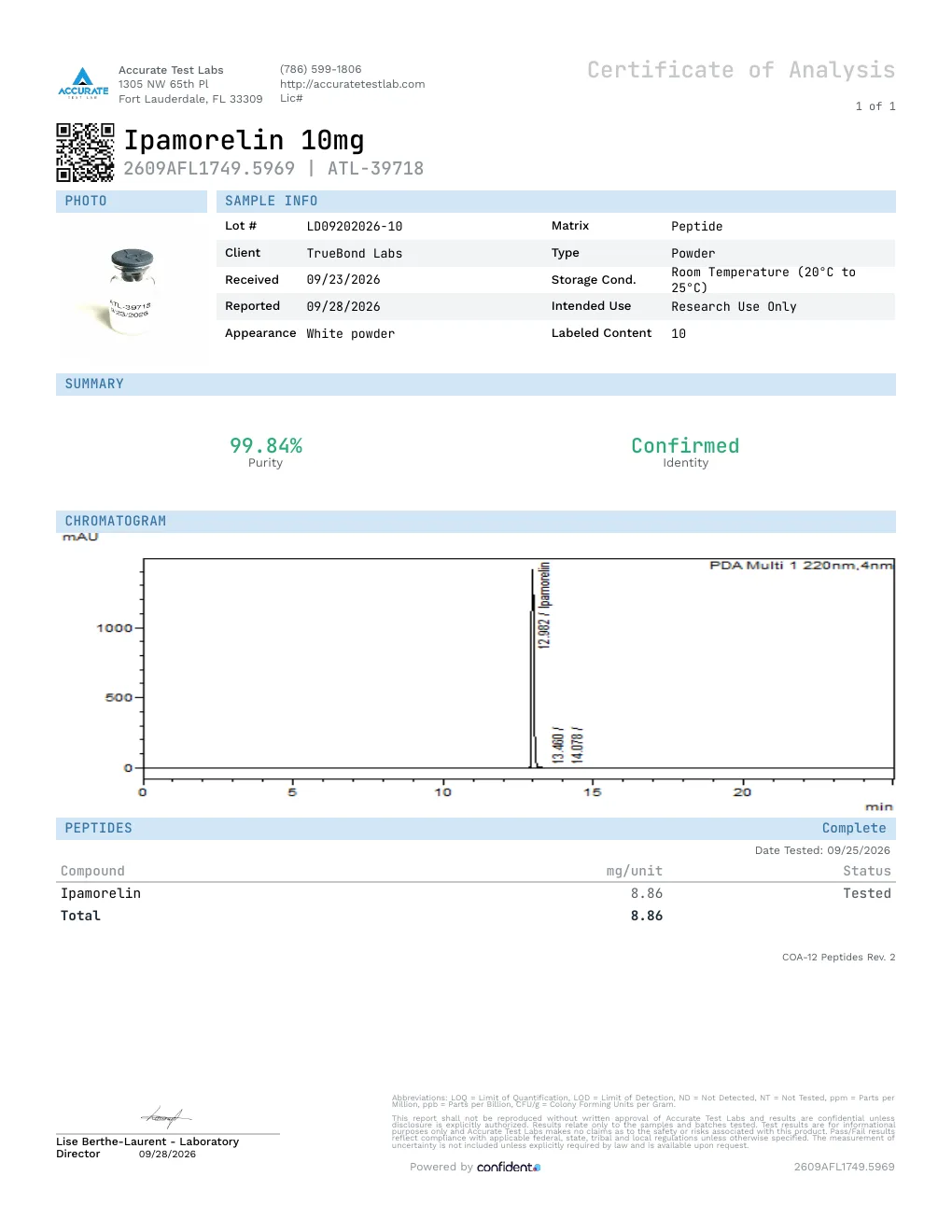Click the QR code beside the title
This screenshot has width=952, height=1232.
(85, 152)
